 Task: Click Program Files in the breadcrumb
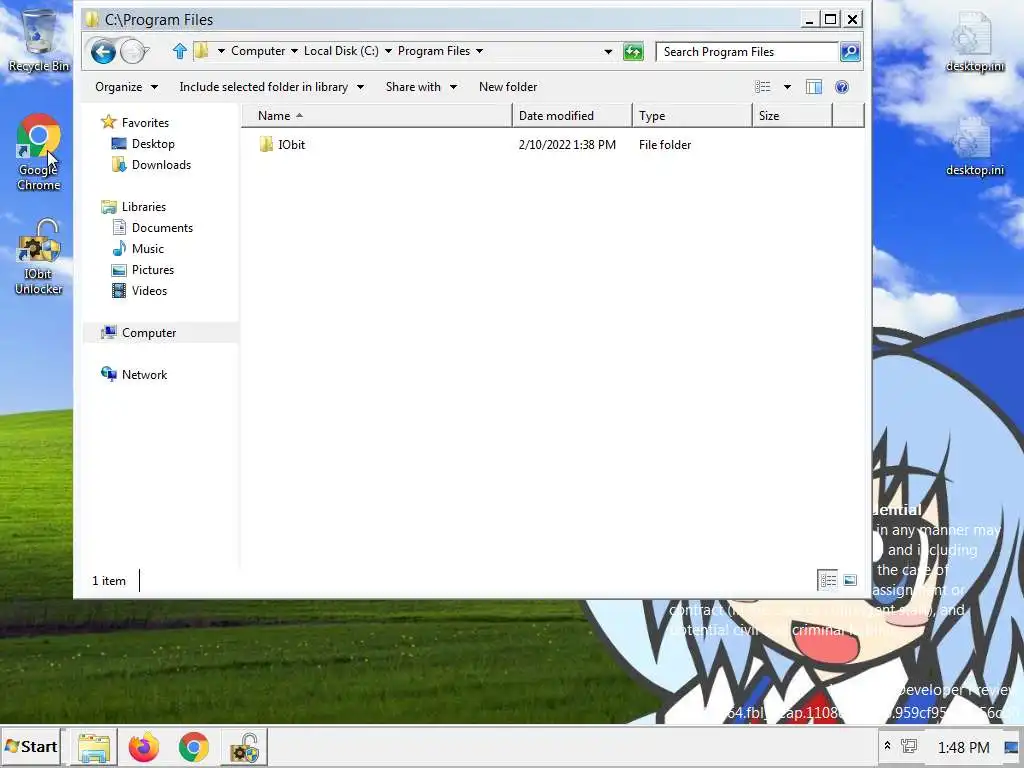[434, 51]
